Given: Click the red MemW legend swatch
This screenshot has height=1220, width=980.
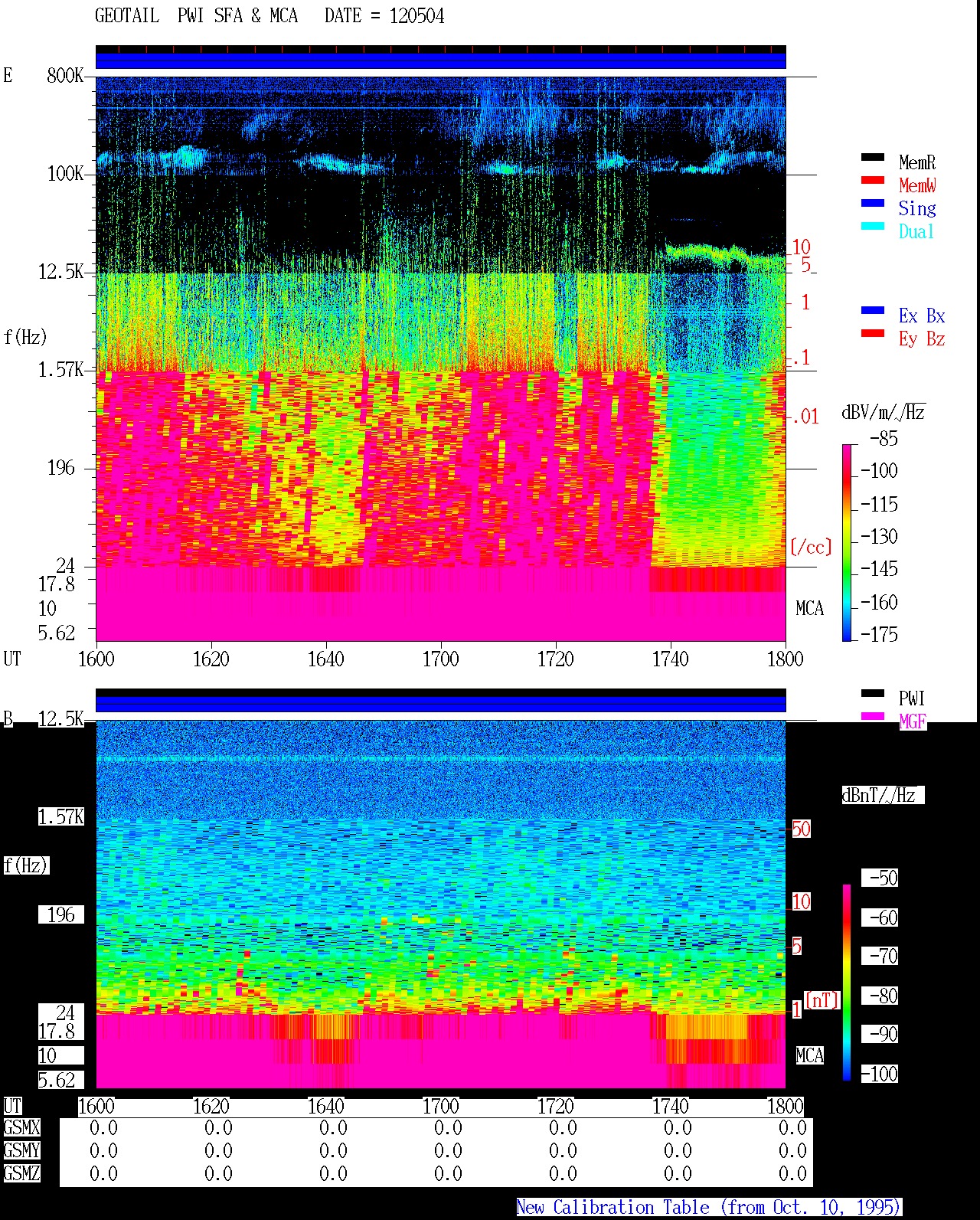Looking at the screenshot, I should [x=873, y=180].
